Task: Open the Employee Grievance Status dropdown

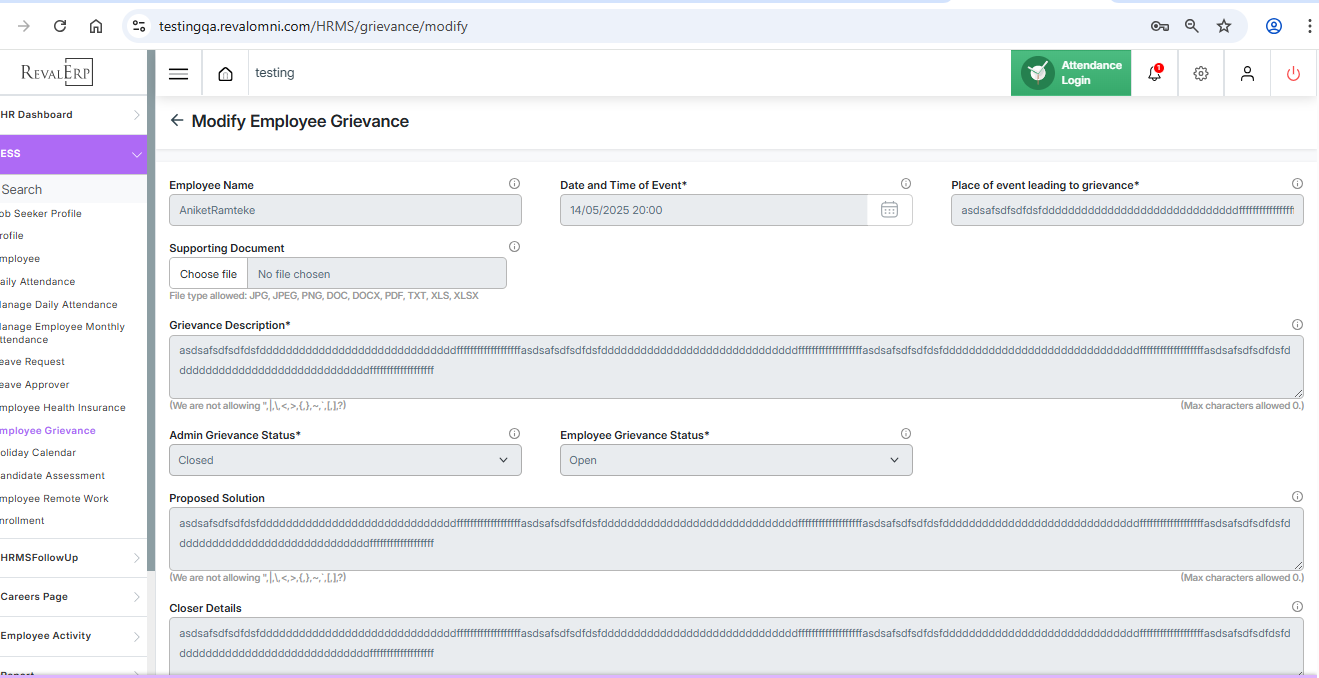Action: [736, 460]
